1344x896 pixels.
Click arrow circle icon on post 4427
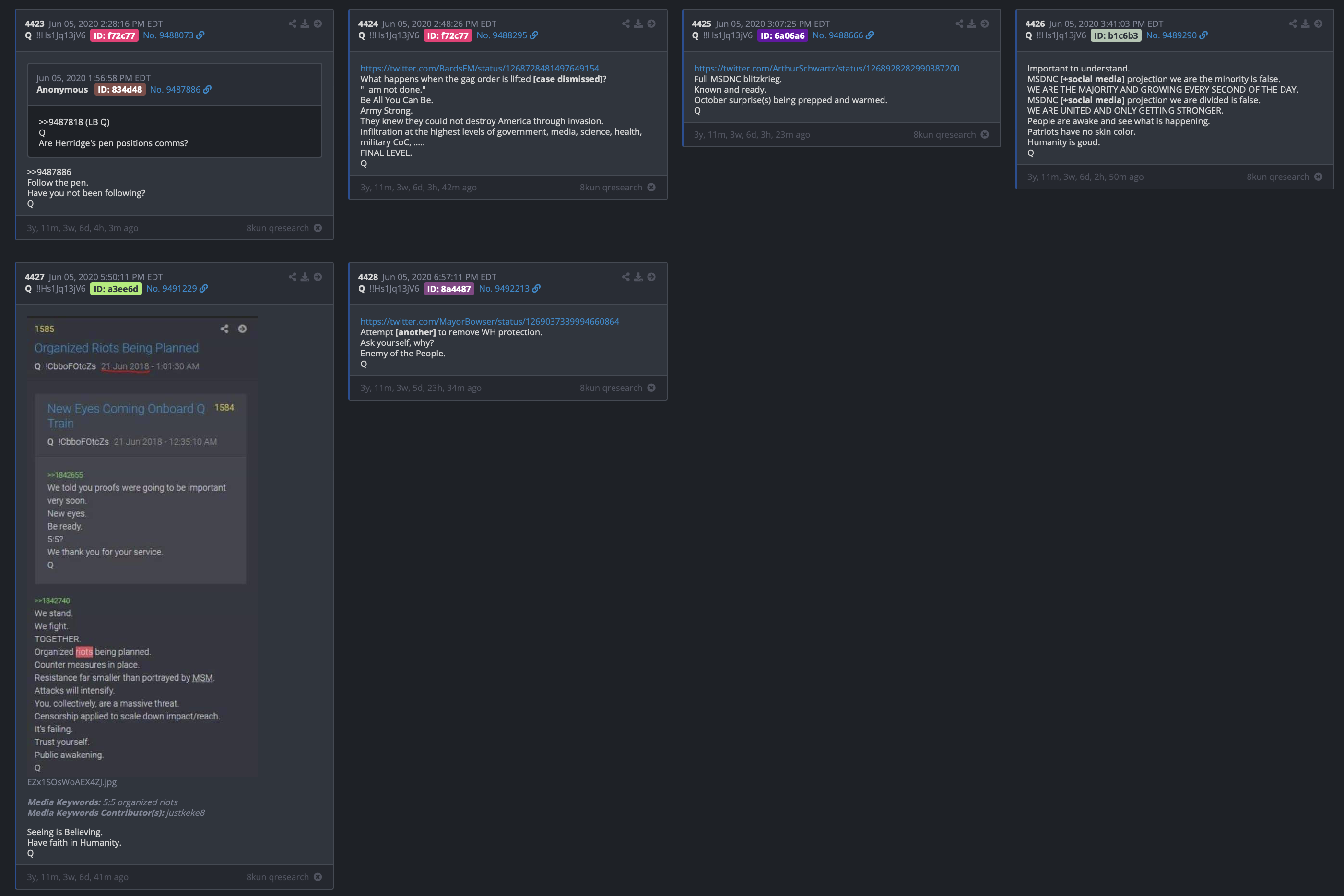pos(318,277)
